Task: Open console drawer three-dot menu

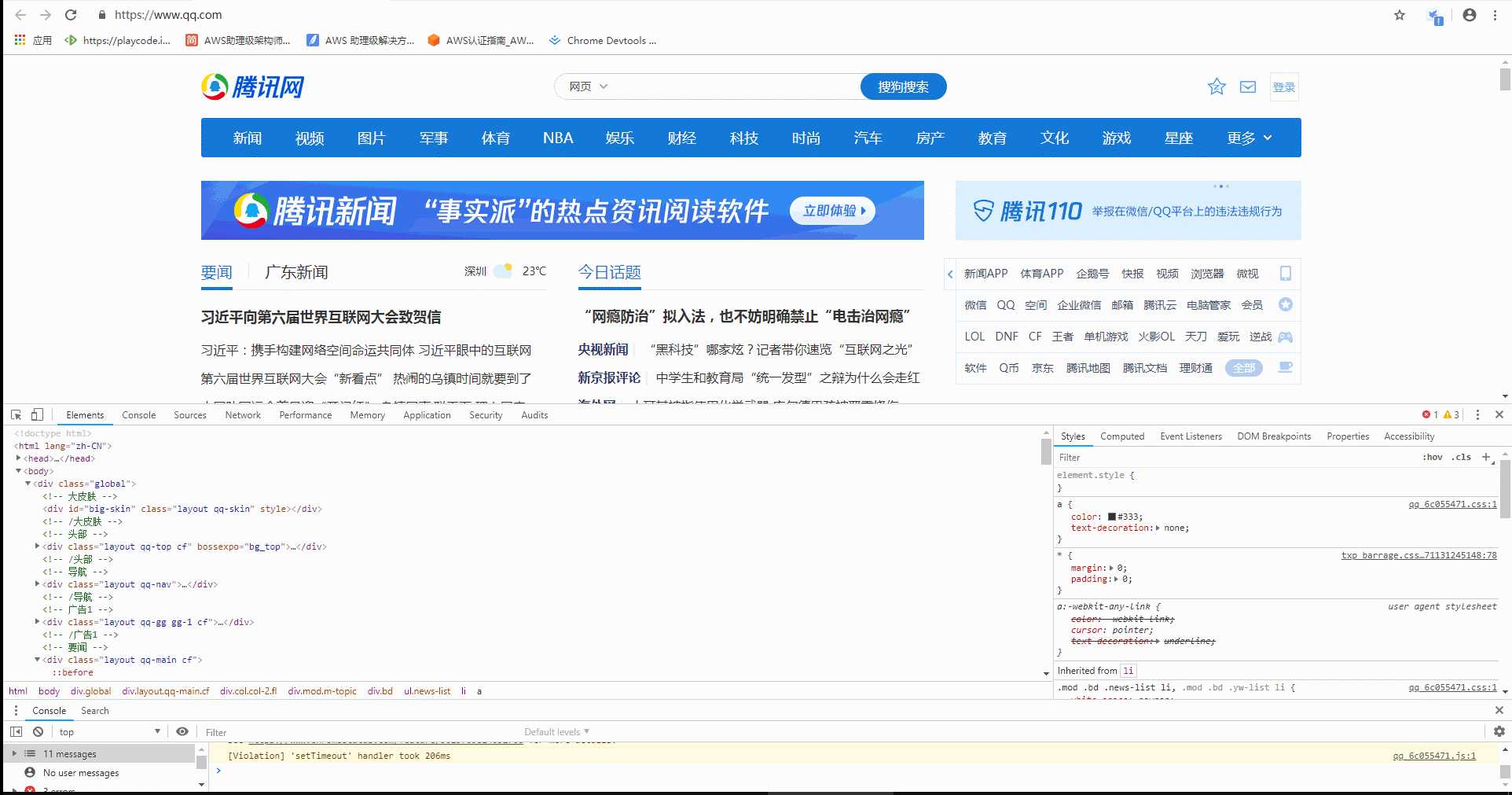Action: coord(16,710)
